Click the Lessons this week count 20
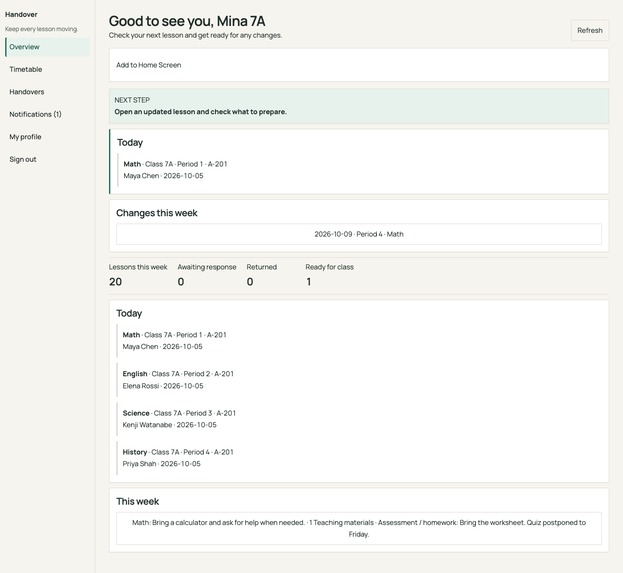Image resolution: width=623 pixels, height=573 pixels. (115, 282)
